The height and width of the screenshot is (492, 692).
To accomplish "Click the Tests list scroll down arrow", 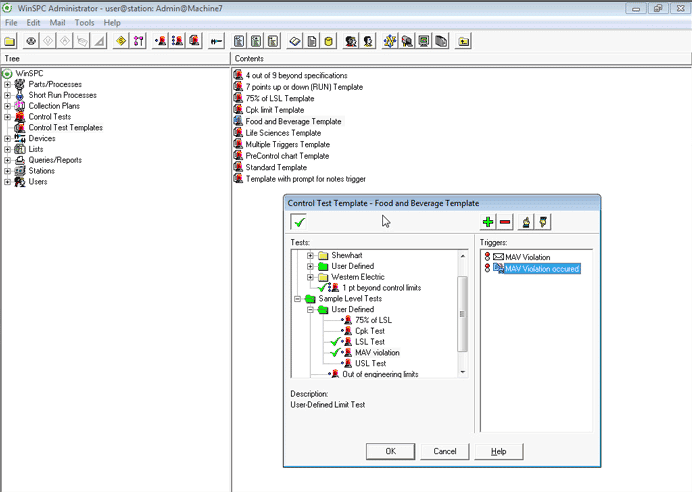I will 462,372.
